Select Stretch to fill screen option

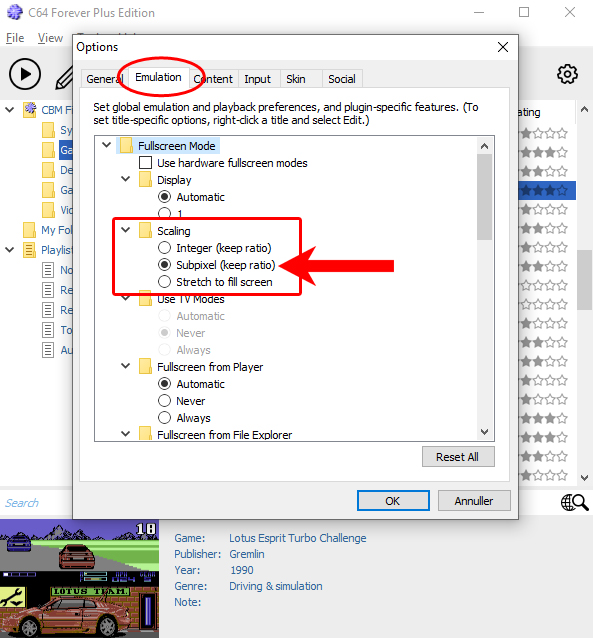(x=164, y=282)
